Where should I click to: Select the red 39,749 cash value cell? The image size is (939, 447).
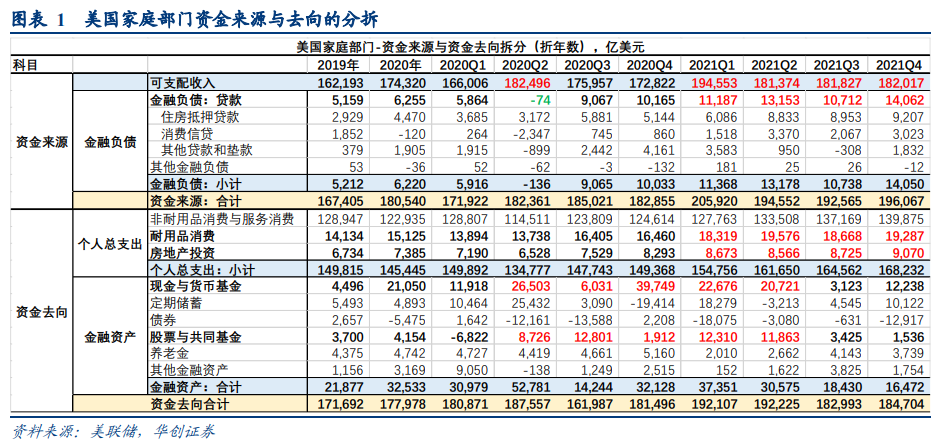pyautogui.click(x=654, y=286)
